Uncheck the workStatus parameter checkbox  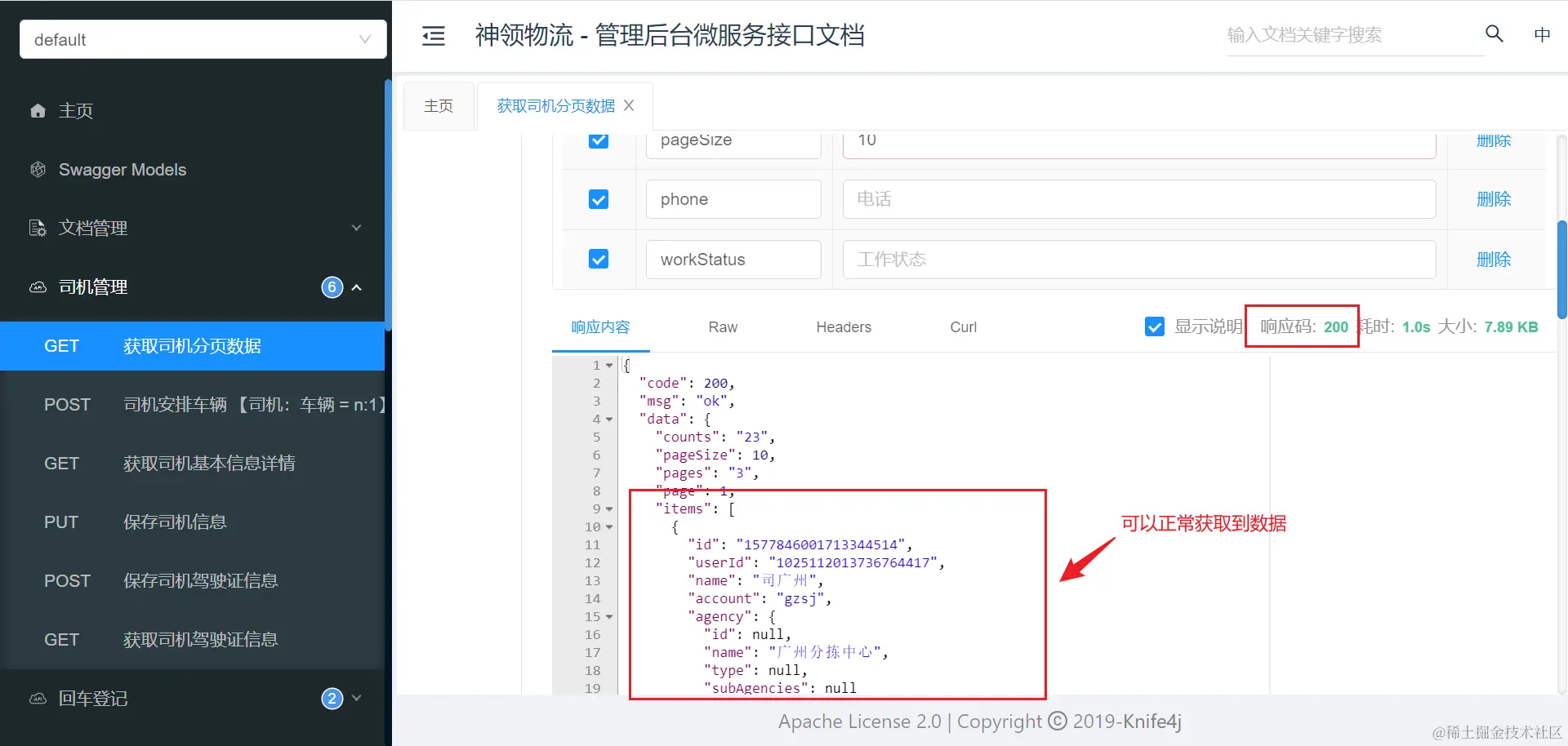tap(599, 259)
